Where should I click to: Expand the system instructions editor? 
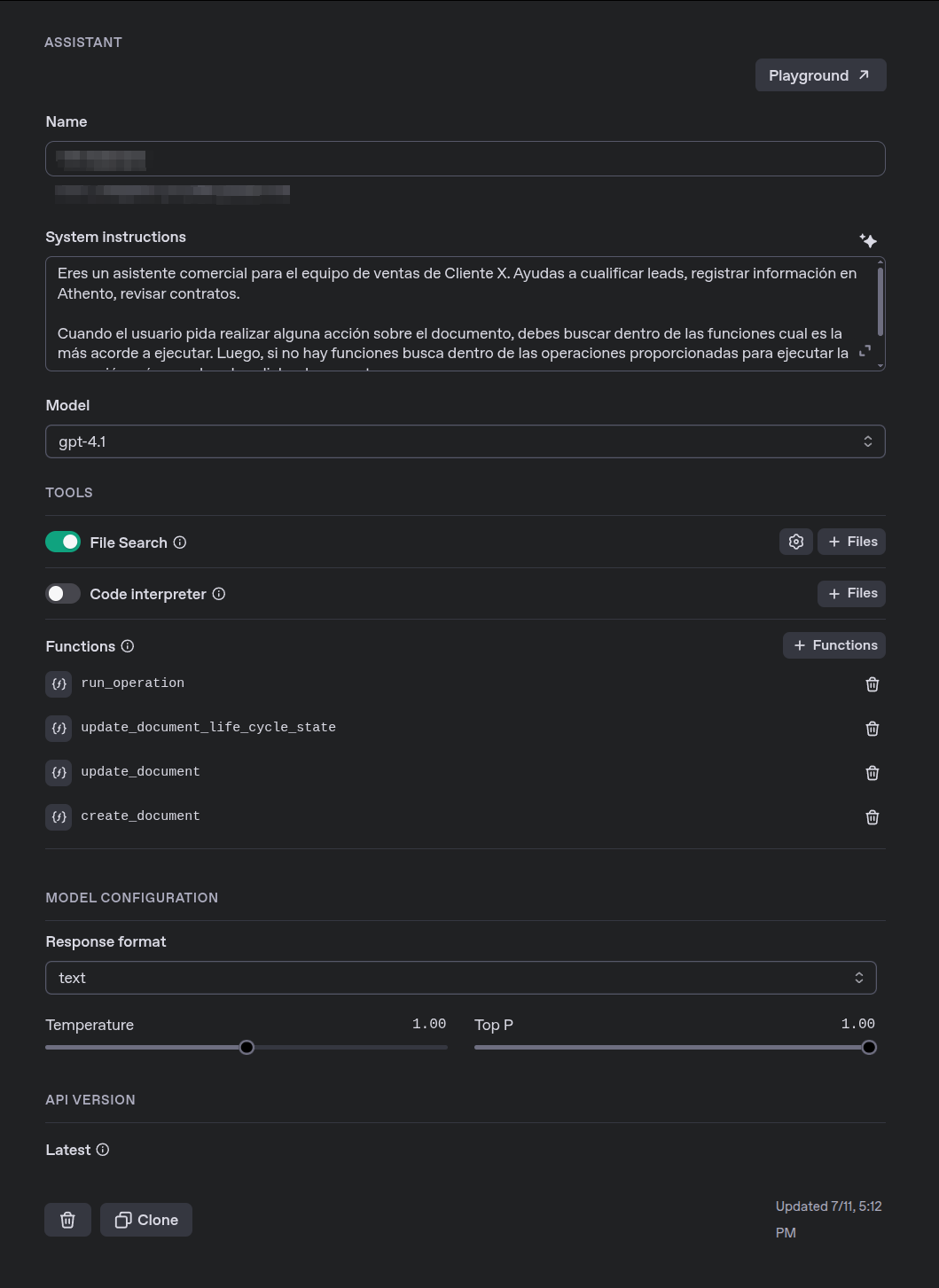point(865,351)
